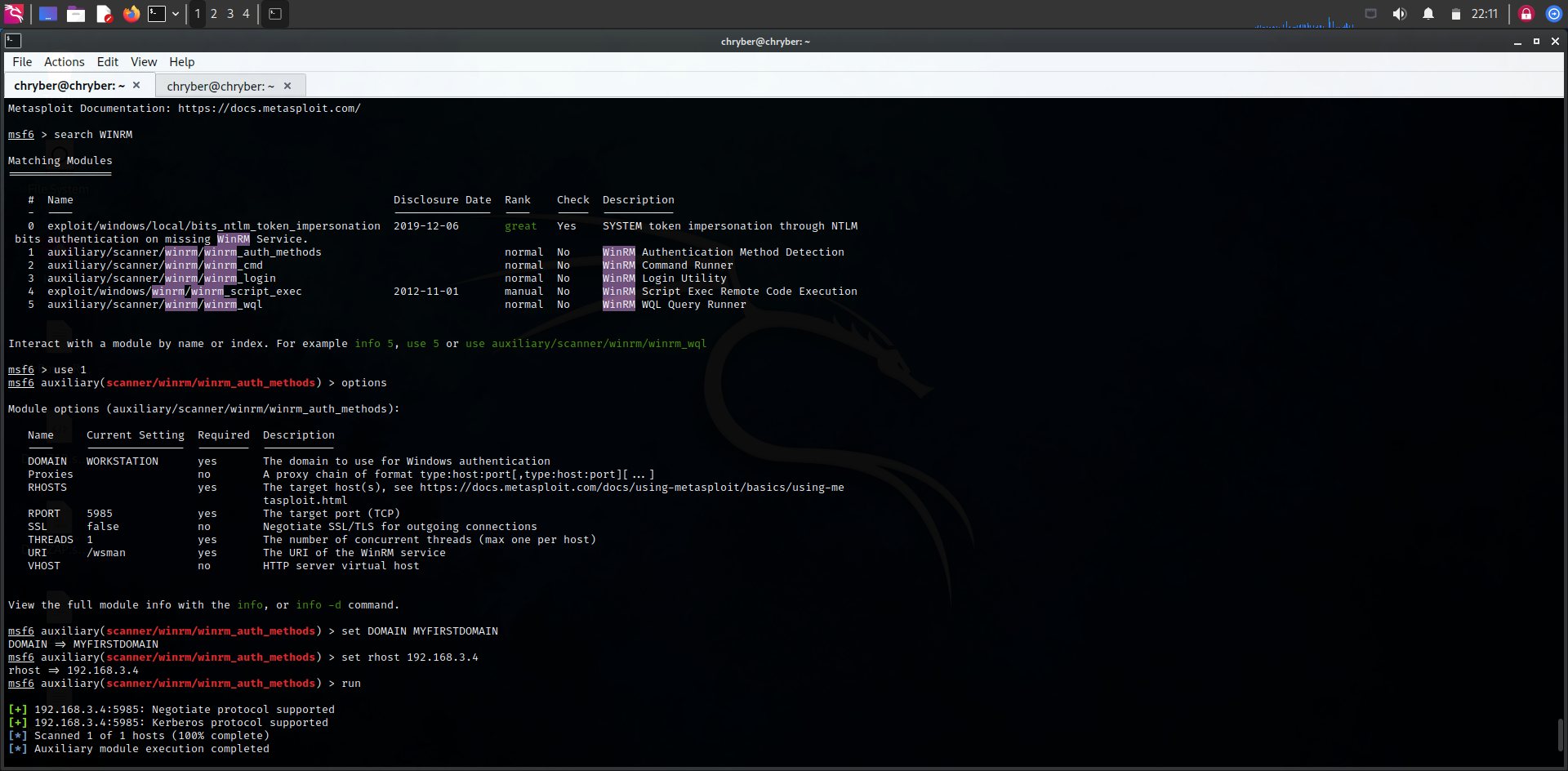This screenshot has width=1568, height=771.
Task: Open the Help menu
Action: (181, 62)
